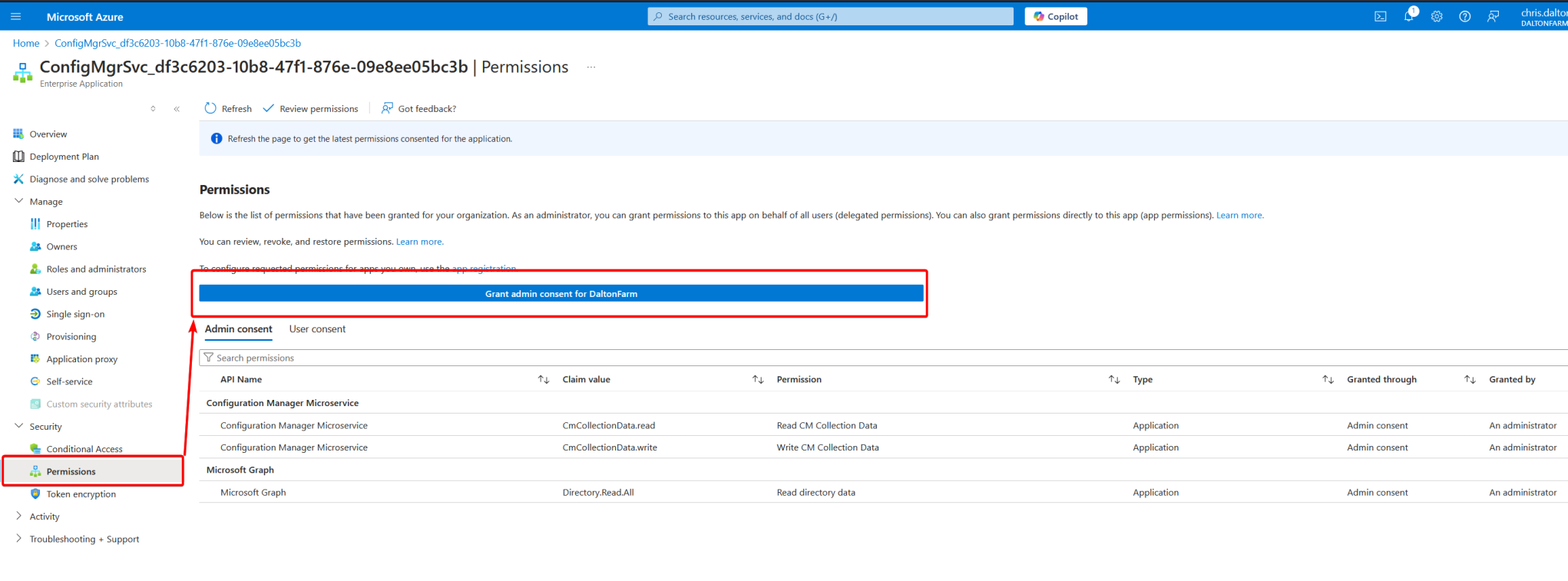Select the Directory.Read.All claim value
The image size is (1568, 581).
[598, 493]
